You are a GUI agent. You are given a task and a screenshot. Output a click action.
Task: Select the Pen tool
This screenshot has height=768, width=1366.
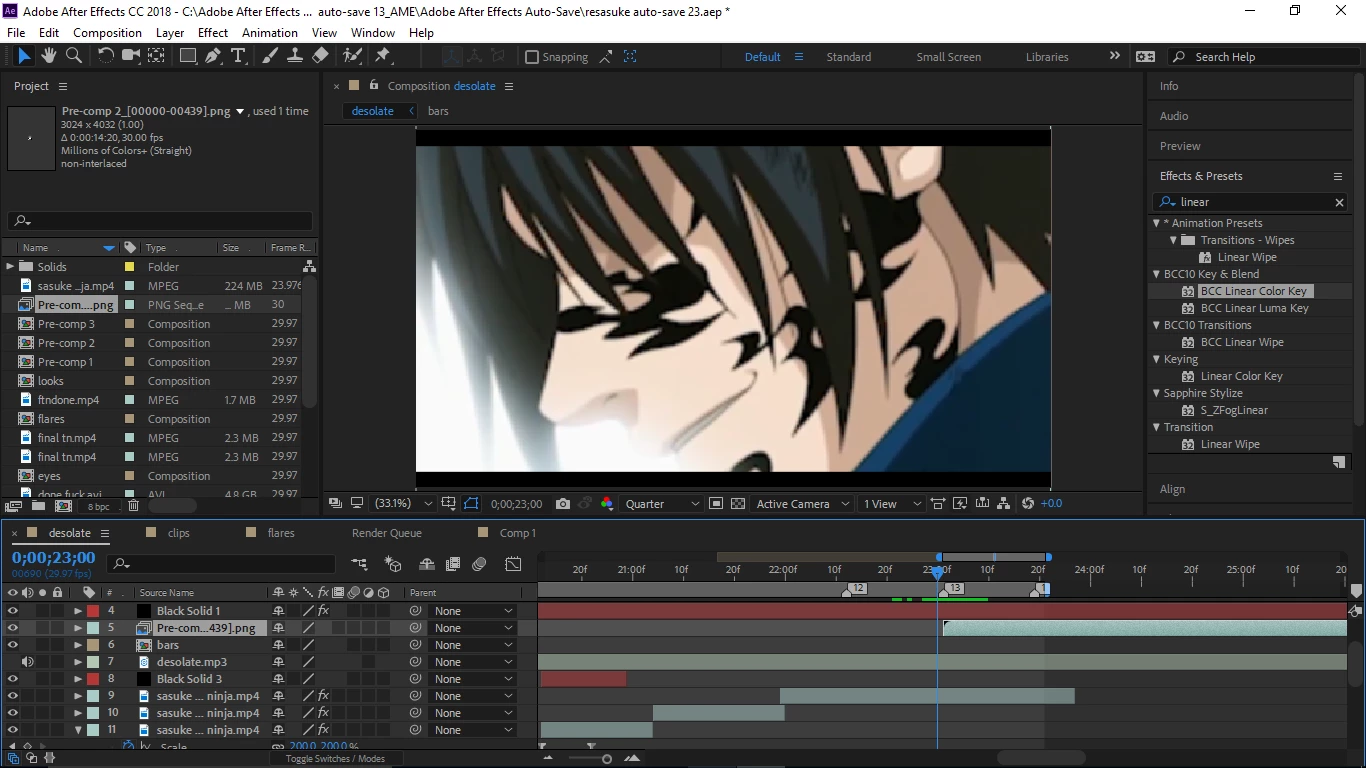point(213,56)
